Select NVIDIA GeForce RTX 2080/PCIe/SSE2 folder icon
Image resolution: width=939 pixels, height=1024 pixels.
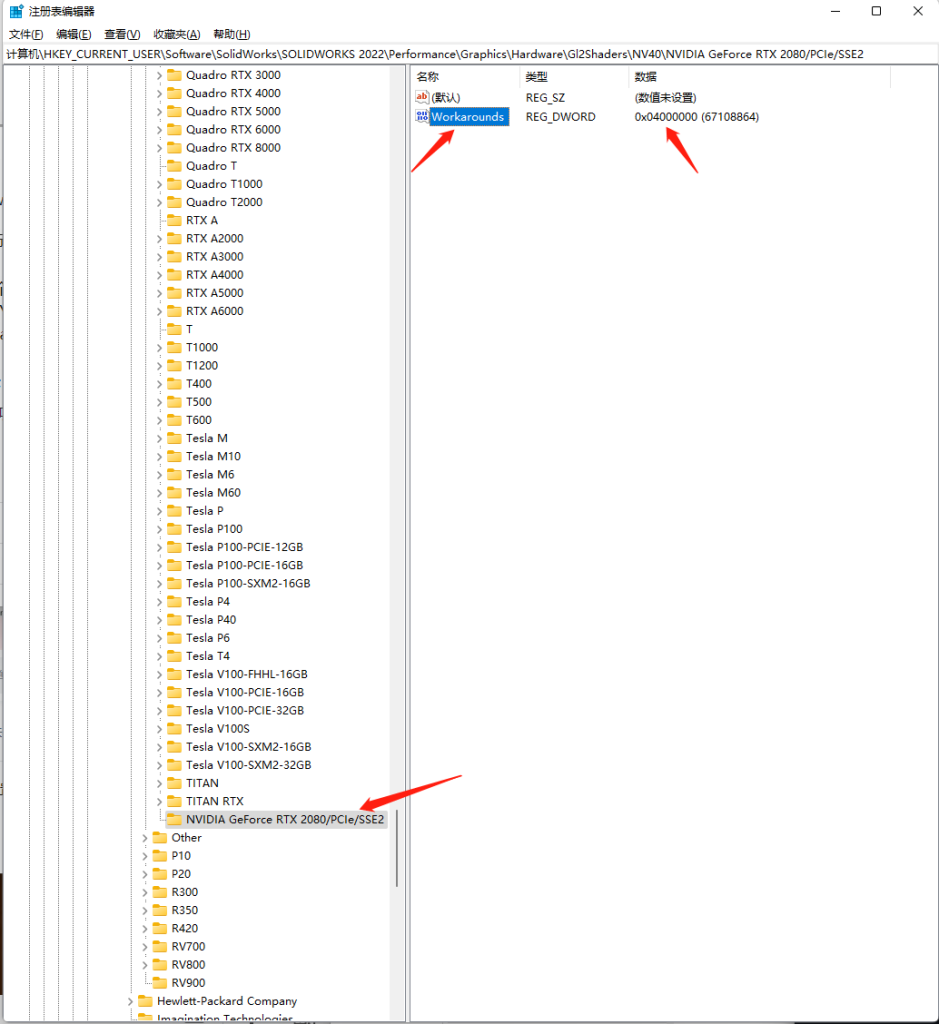(174, 819)
